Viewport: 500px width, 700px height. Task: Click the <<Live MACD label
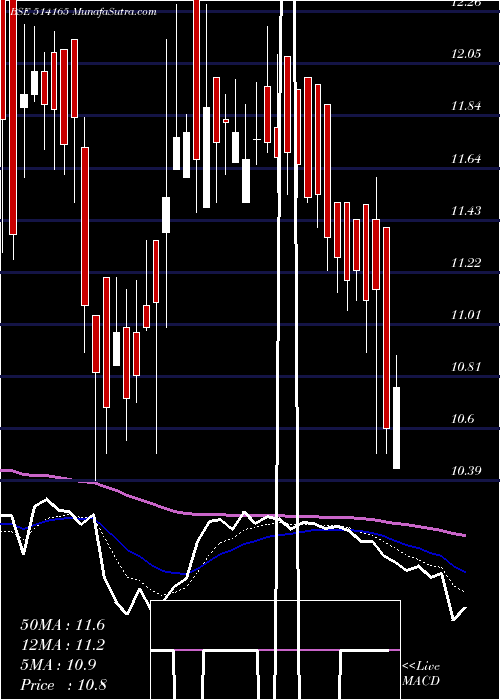coord(421,673)
